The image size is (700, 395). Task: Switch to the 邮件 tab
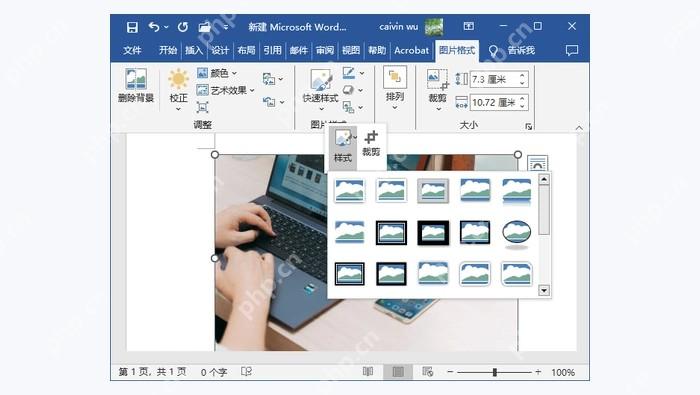tap(298, 50)
